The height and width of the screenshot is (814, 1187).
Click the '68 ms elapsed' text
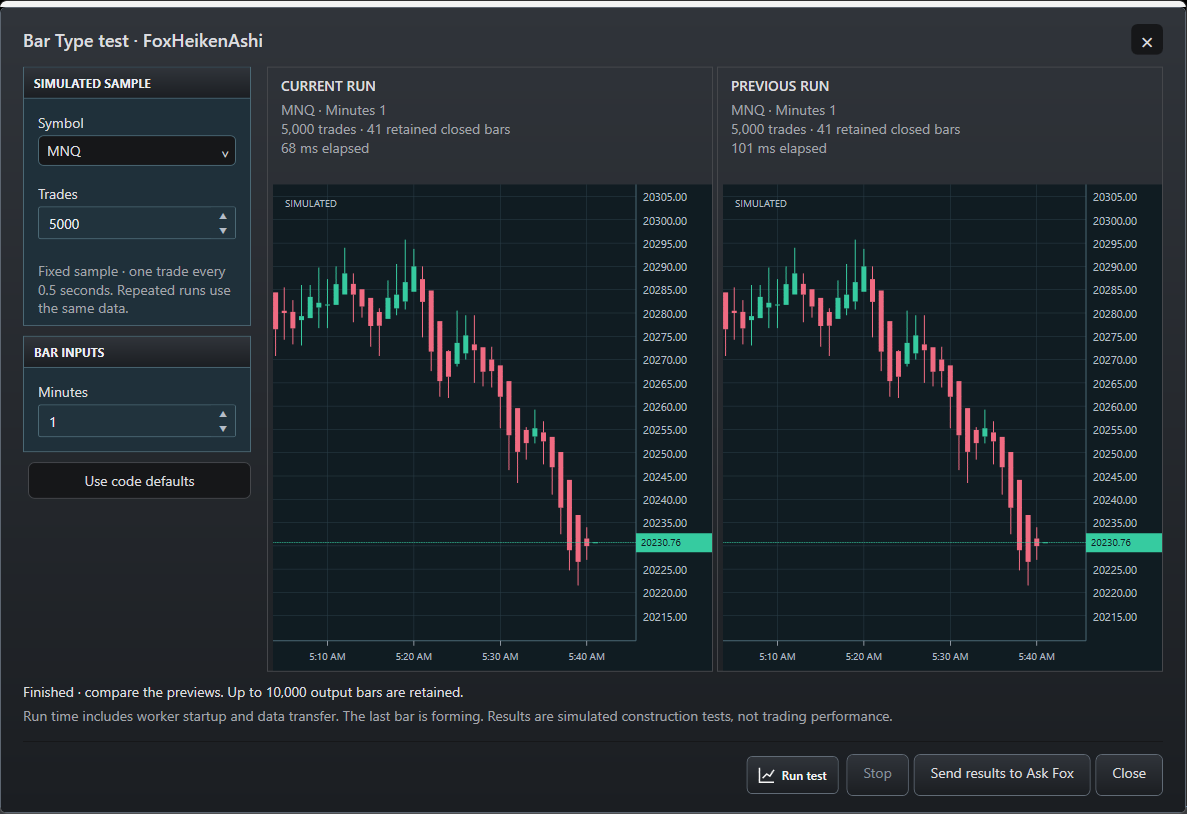click(325, 148)
